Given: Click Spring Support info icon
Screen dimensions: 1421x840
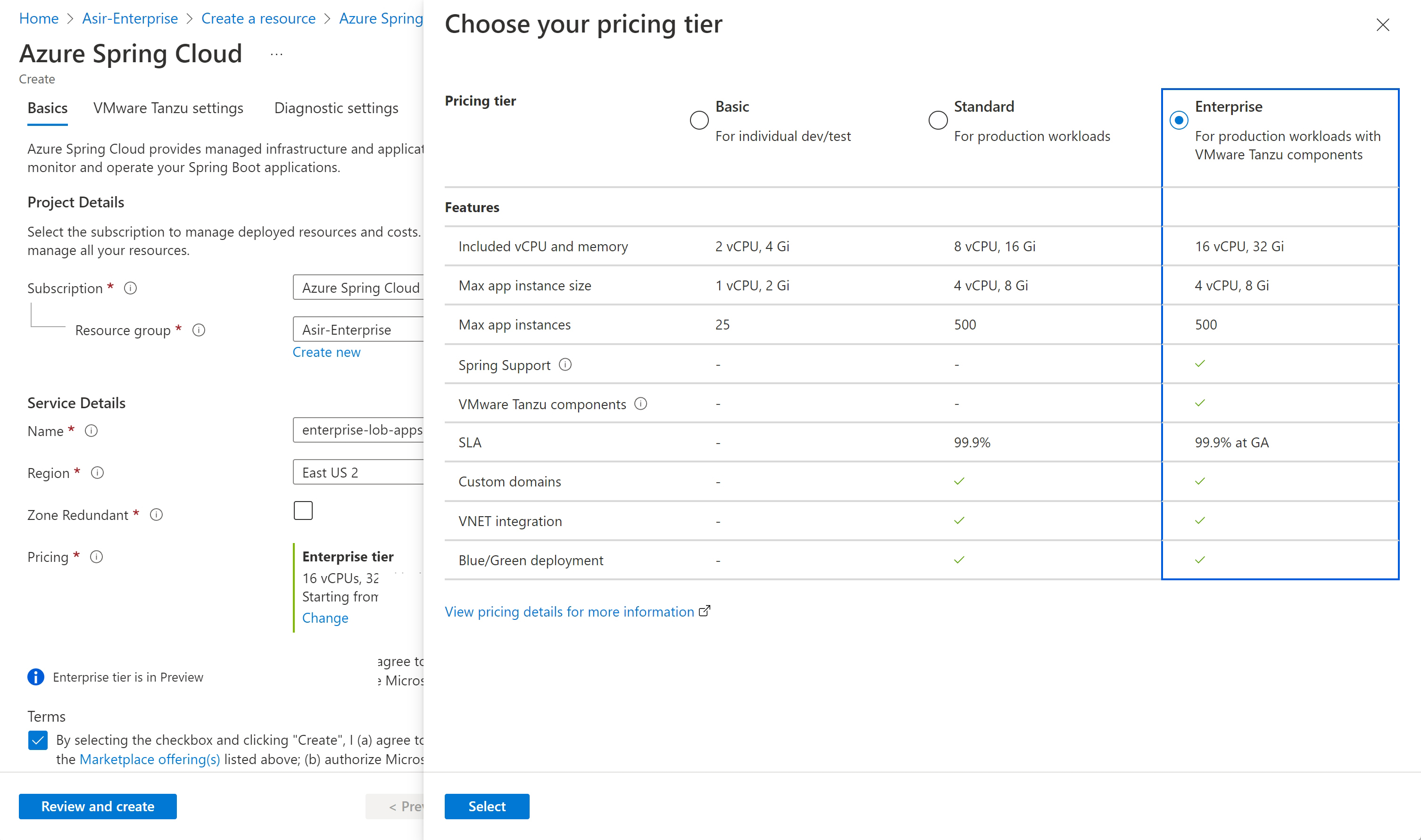Looking at the screenshot, I should [565, 364].
